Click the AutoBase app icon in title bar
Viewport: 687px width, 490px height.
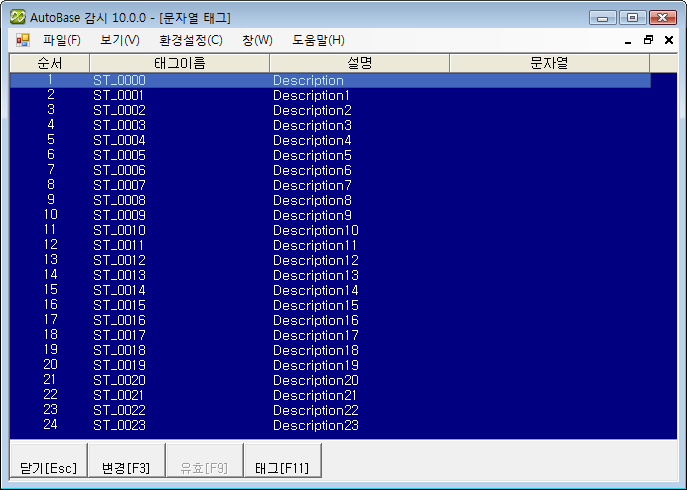[17, 17]
